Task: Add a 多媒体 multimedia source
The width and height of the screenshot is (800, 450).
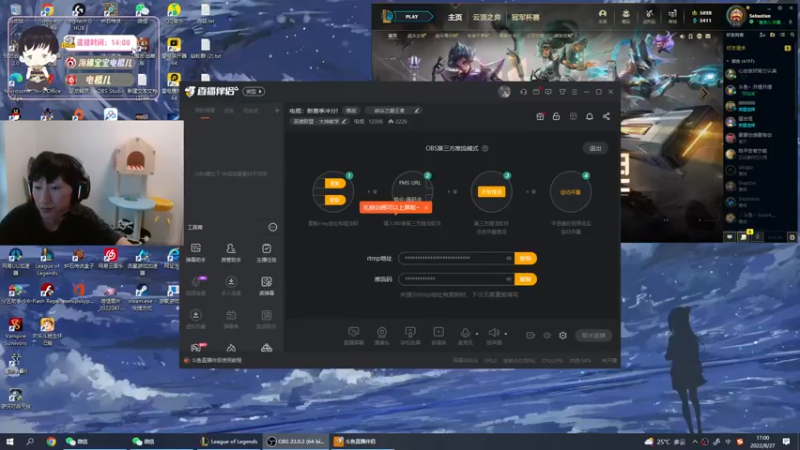Action: click(x=438, y=336)
